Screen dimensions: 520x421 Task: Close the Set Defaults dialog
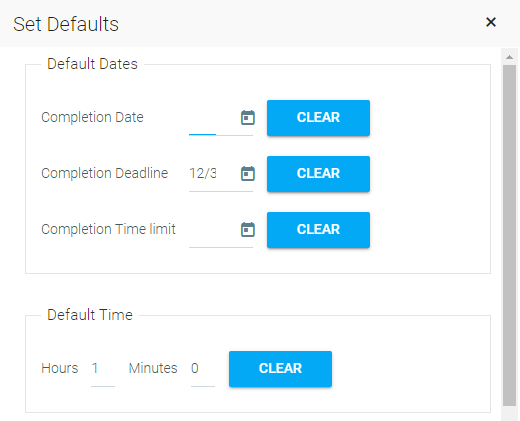491,22
